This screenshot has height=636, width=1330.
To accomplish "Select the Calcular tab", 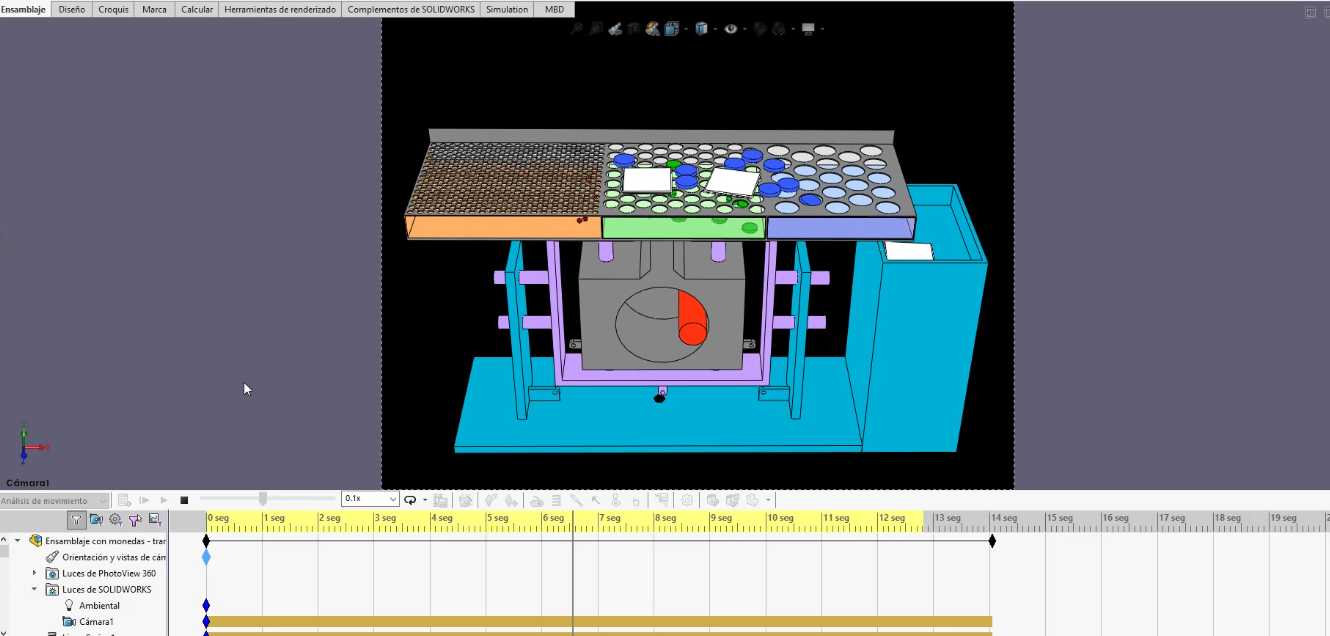I will click(197, 9).
